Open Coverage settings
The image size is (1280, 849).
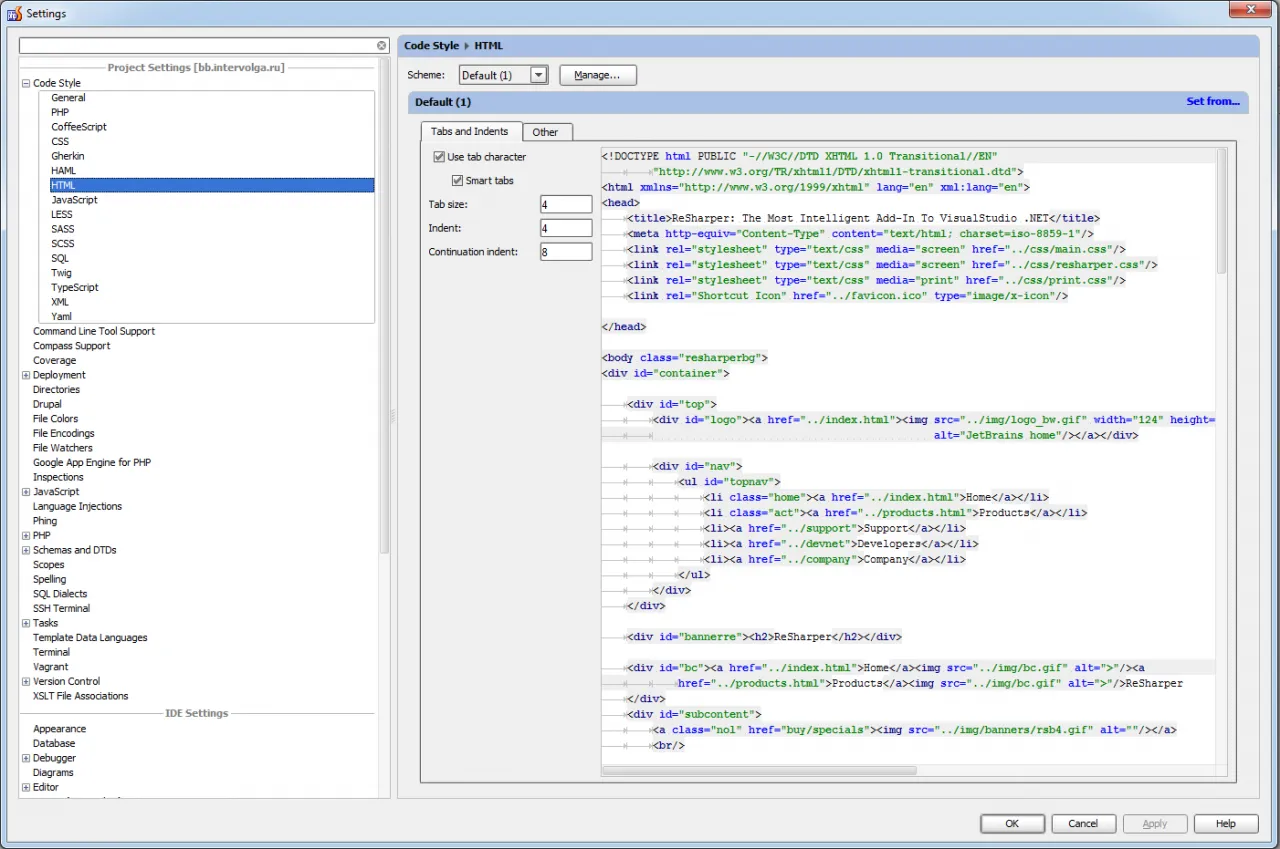coord(54,361)
